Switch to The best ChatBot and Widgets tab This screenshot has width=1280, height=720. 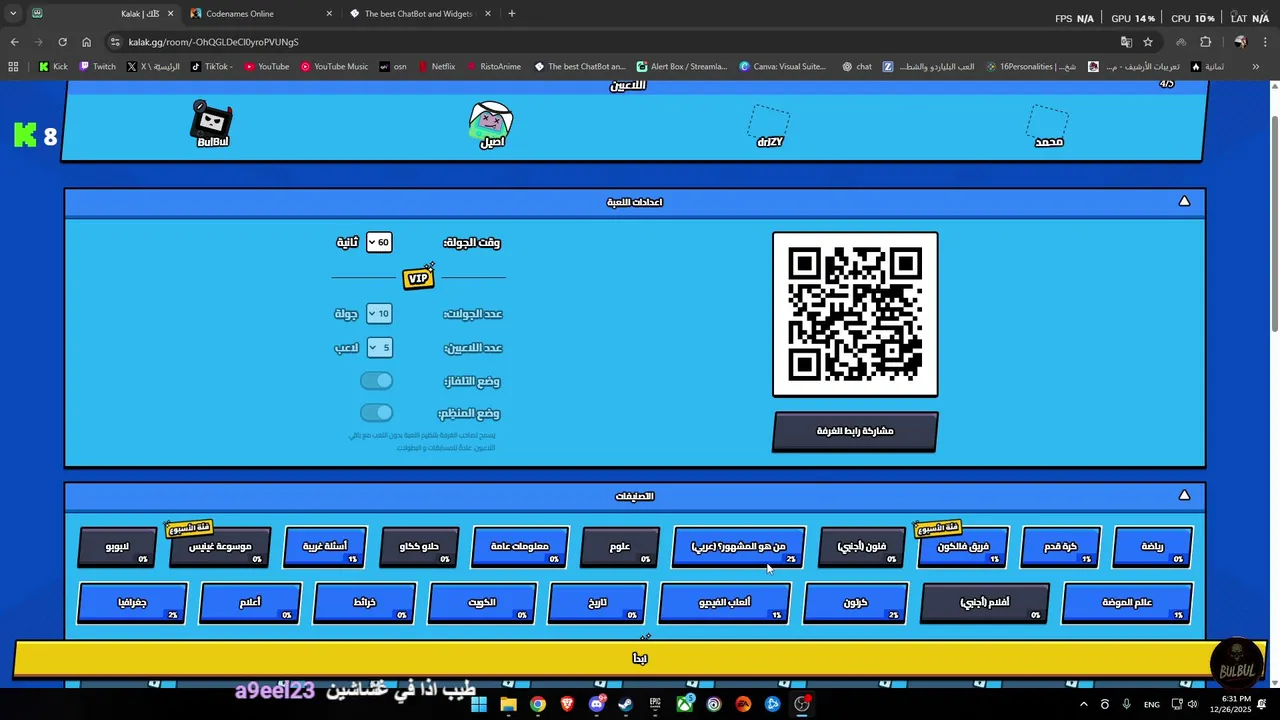coord(420,14)
